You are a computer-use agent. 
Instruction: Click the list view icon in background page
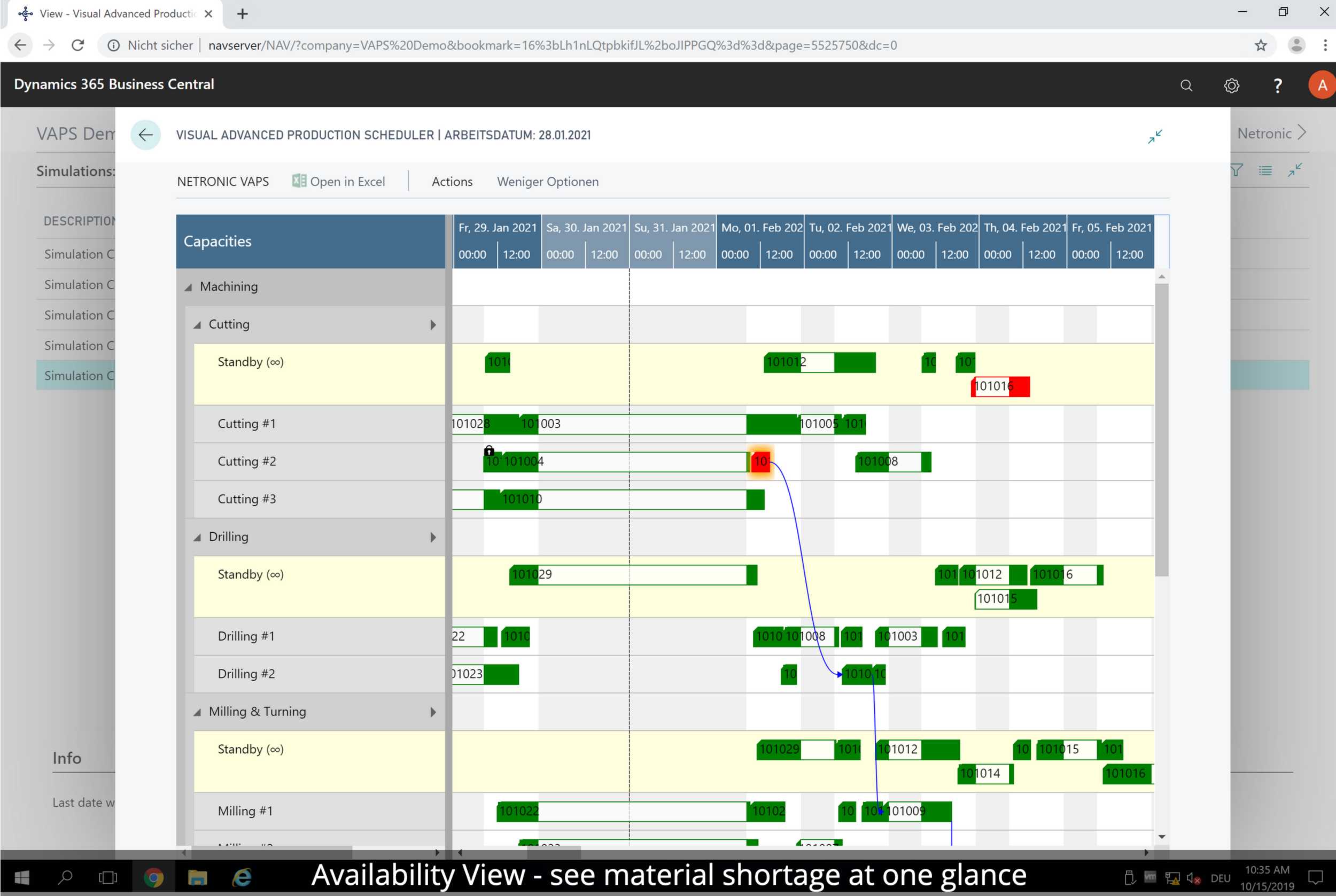click(1265, 170)
